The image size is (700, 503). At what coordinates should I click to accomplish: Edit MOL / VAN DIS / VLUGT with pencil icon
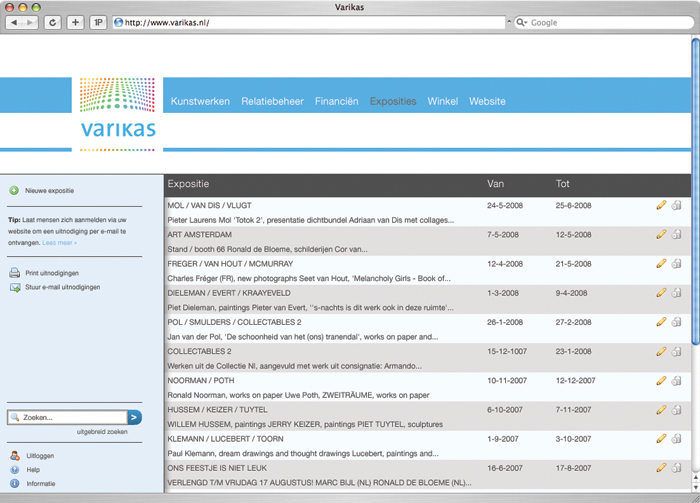pyautogui.click(x=661, y=205)
